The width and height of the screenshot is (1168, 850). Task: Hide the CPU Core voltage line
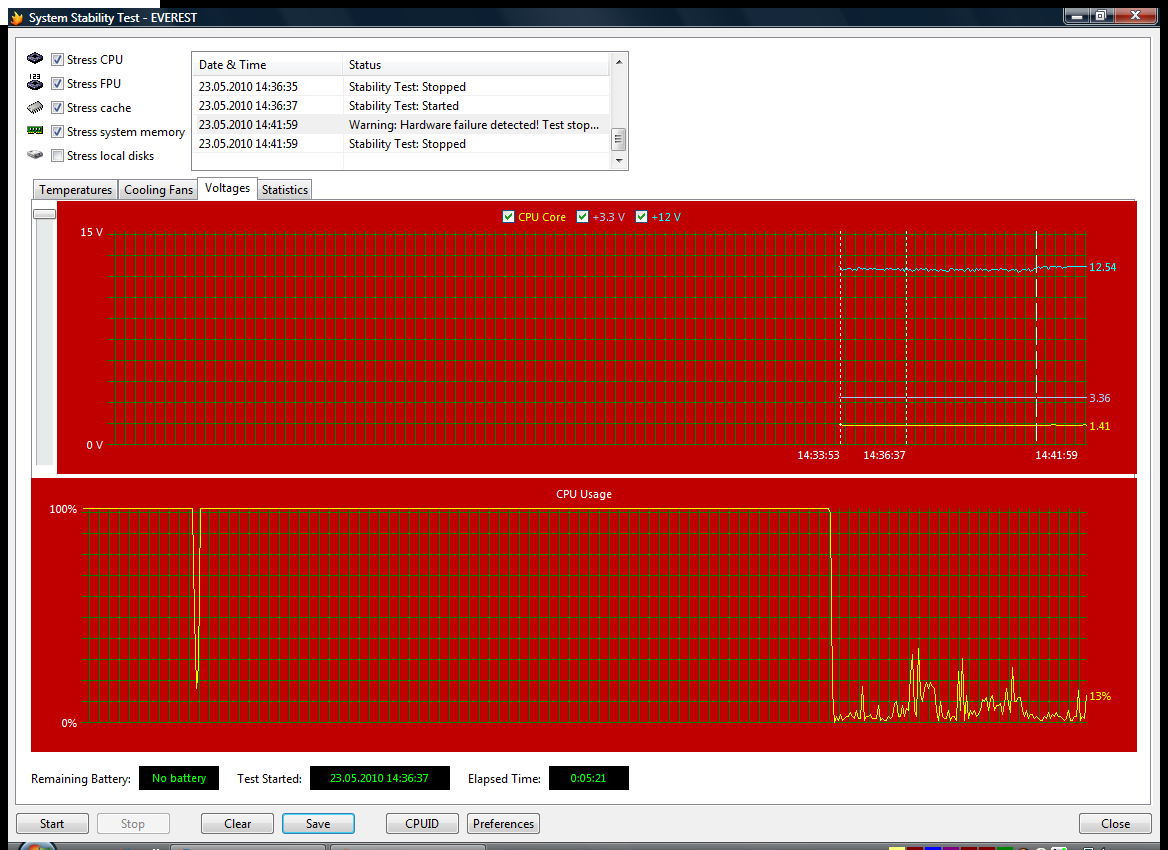click(x=508, y=217)
